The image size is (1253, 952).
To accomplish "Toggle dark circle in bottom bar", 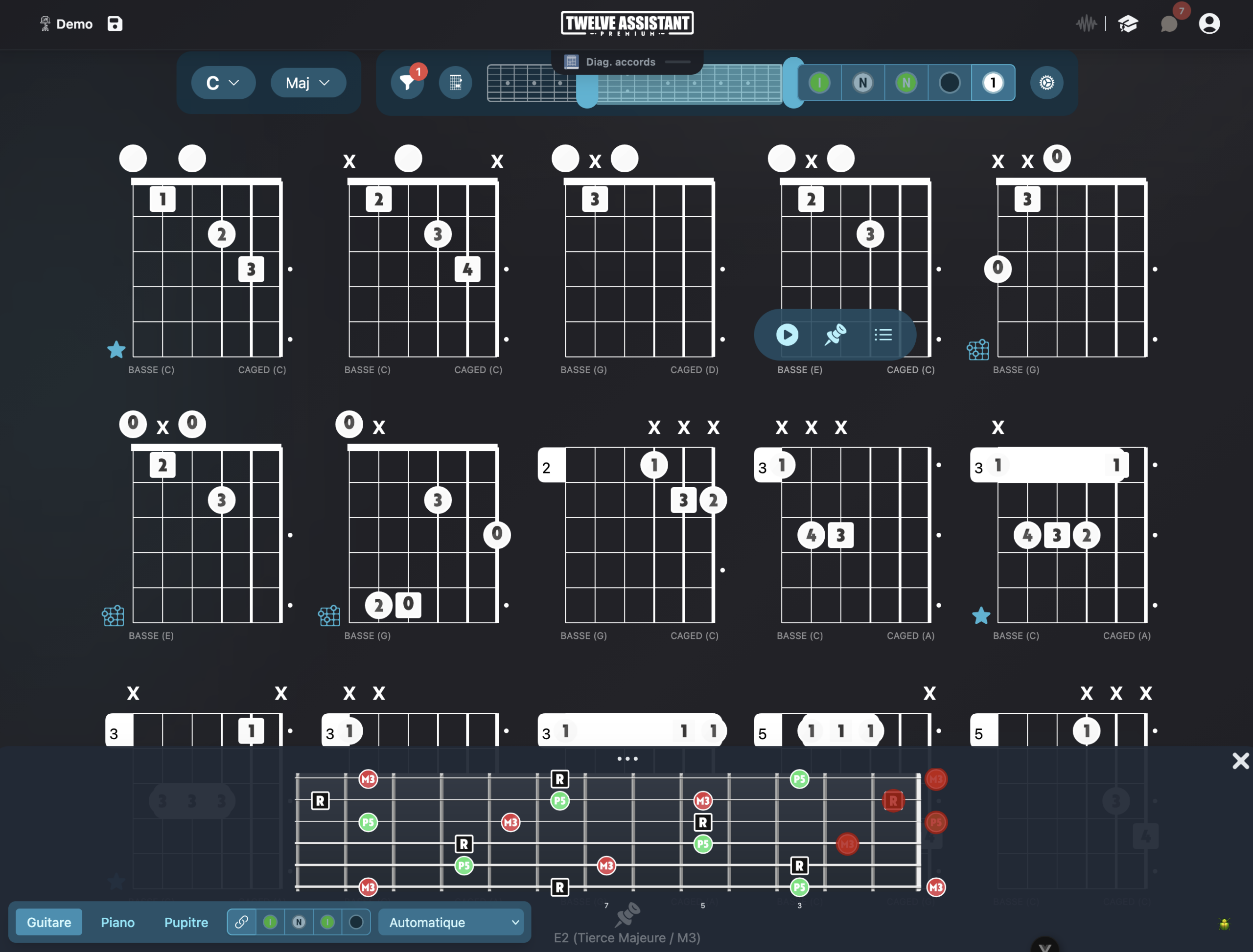I will (356, 922).
